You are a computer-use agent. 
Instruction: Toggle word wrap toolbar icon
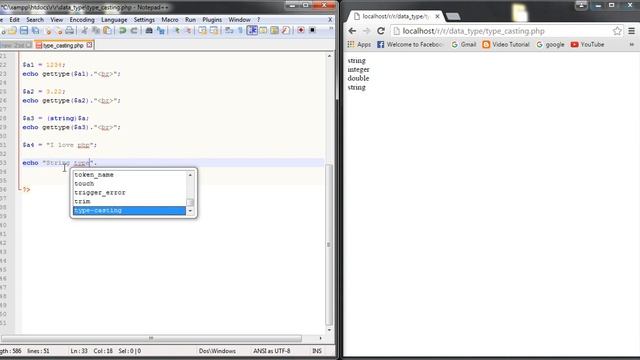click(229, 31)
